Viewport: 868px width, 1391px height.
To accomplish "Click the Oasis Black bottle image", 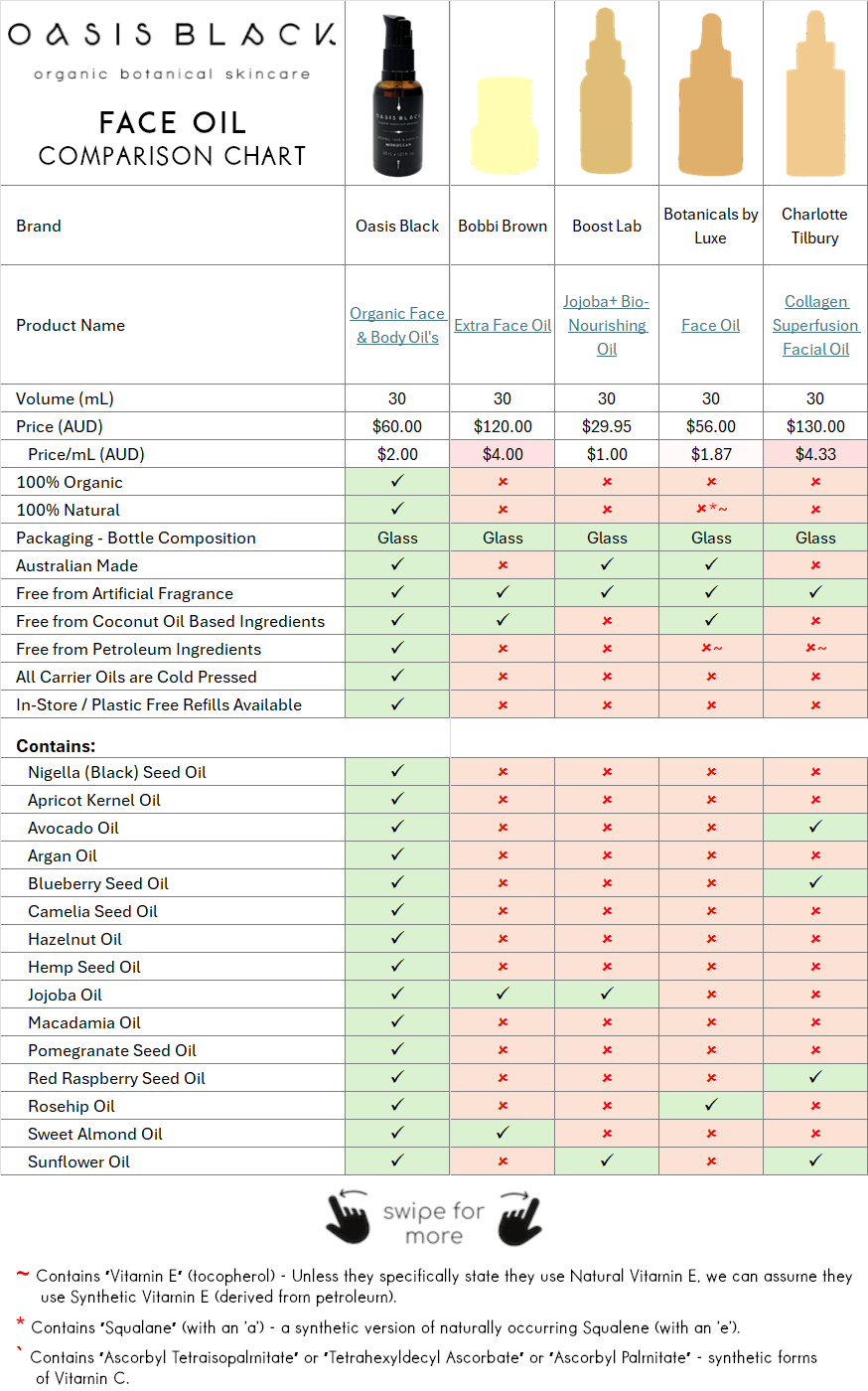I will 397,97.
